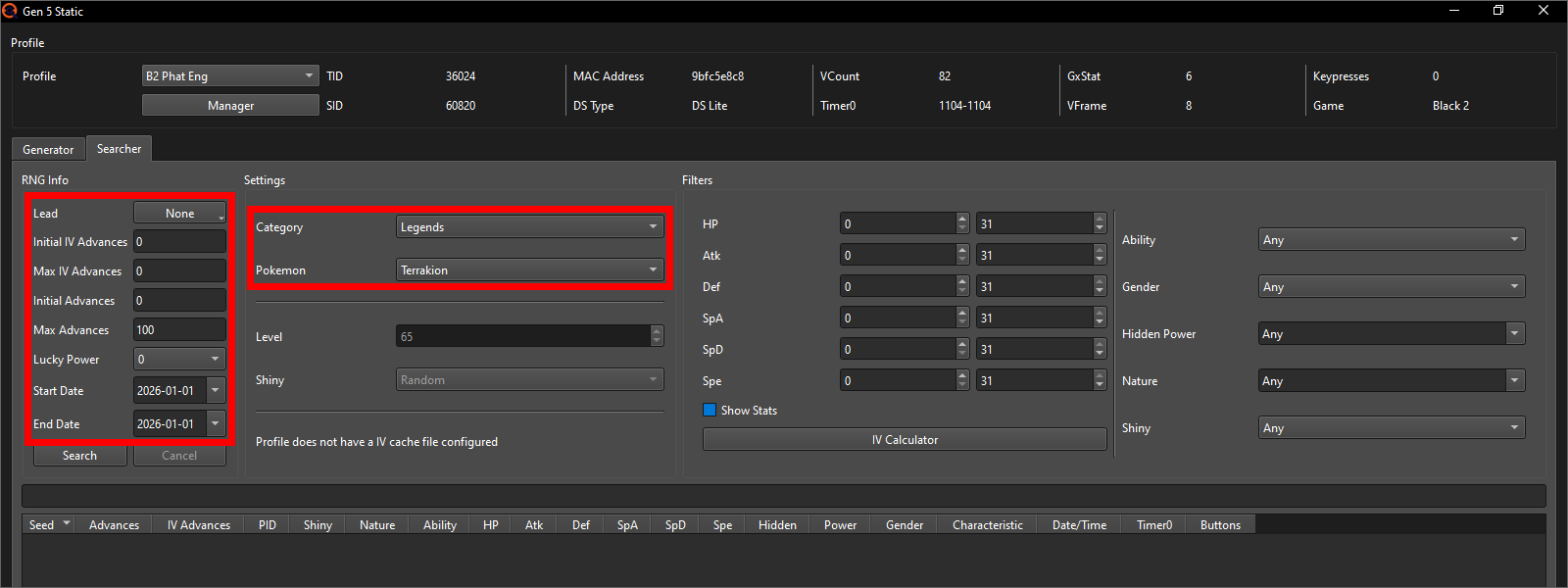Open the Profile dropdown B2 Phat Eng
The image size is (1568, 588).
pos(230,75)
